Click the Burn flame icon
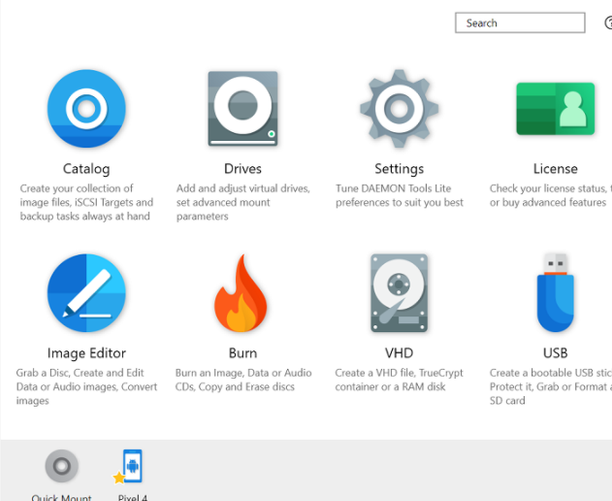The height and width of the screenshot is (501, 612). pos(242,293)
